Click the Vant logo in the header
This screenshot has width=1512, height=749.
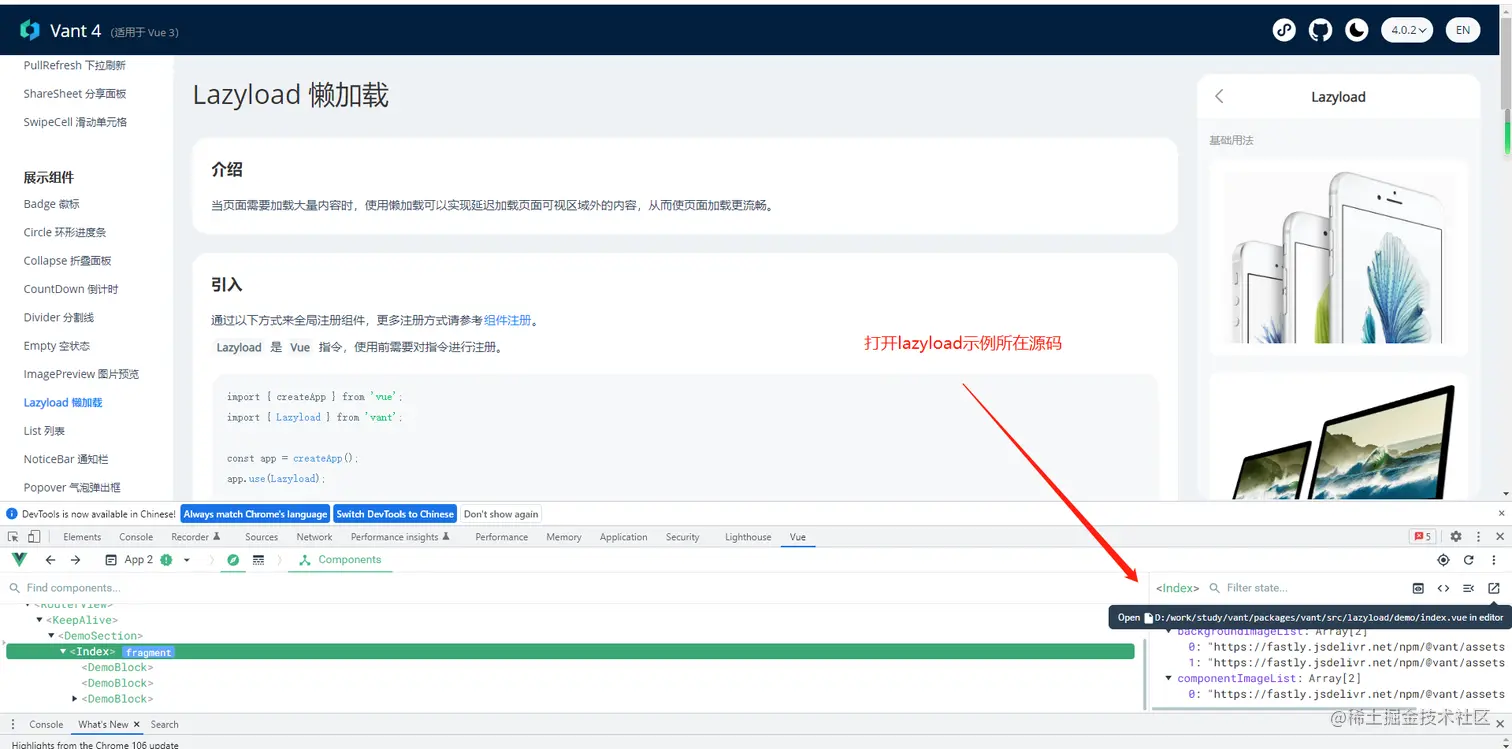(x=30, y=30)
